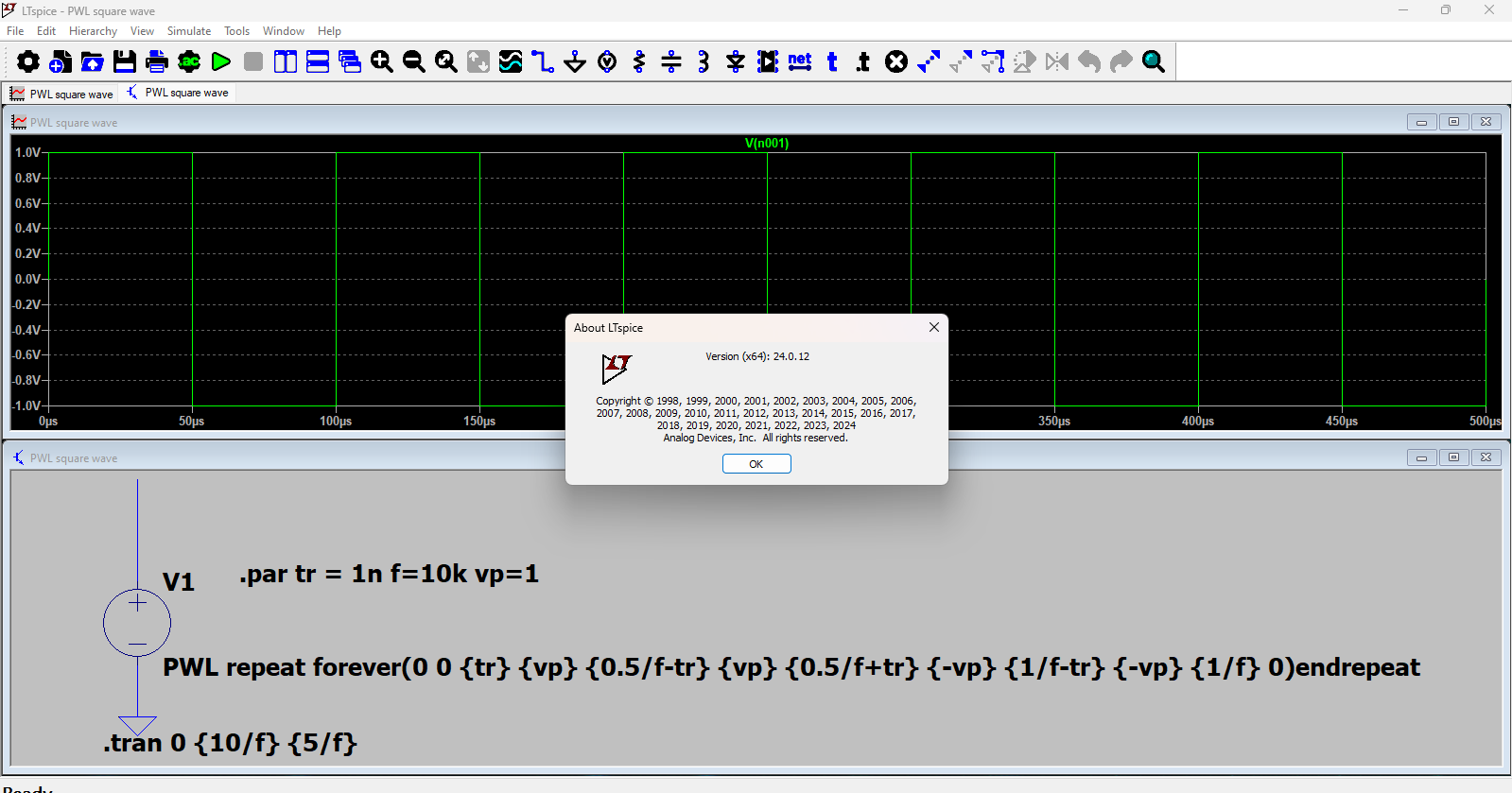Click the greyed-out Rotate icon

pos(1025,61)
